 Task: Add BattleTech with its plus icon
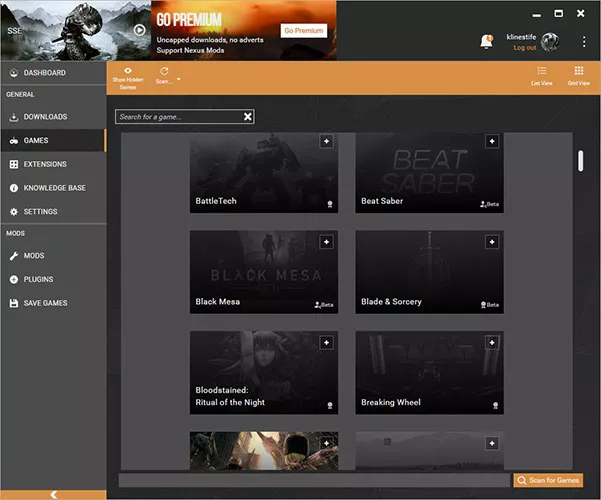click(327, 141)
